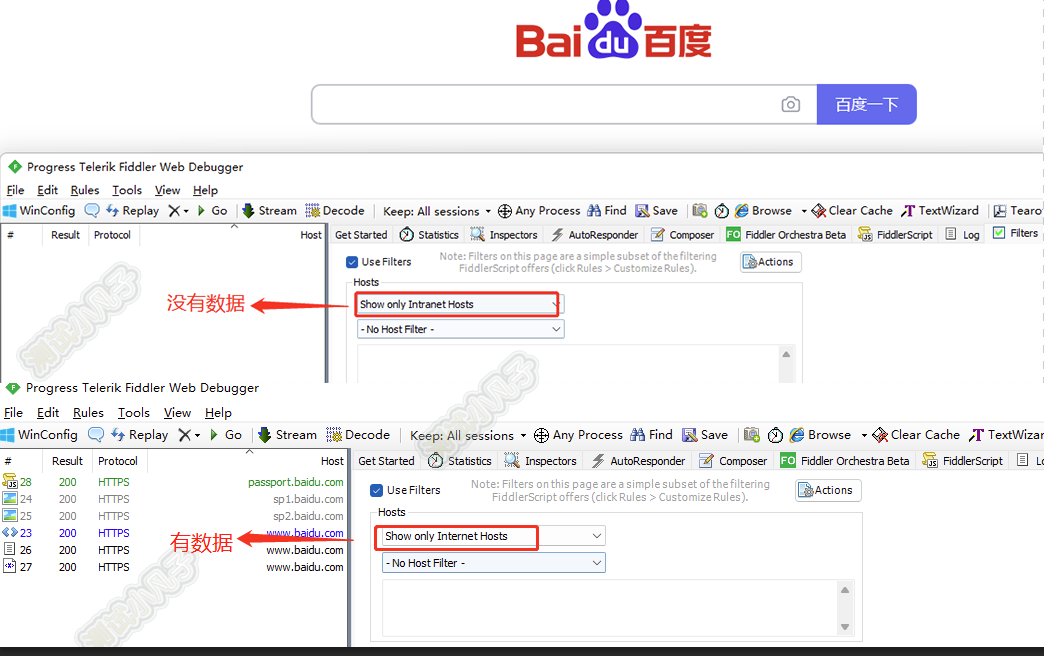Screen dimensions: 1044x656
Task: Open FiddlerScript tab in upper Fiddler window
Action: (896, 234)
